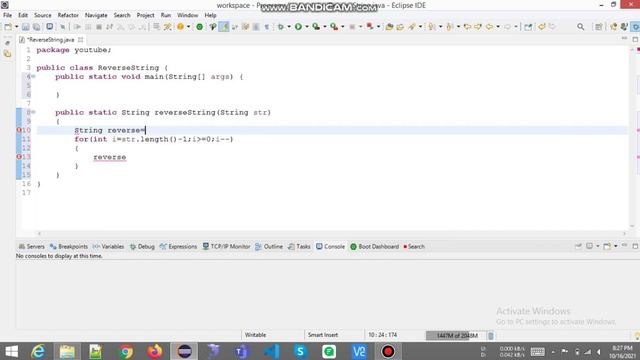Screen dimensions: 640x360
Task: Click the Coverage run toolbar icon
Action: pyautogui.click(x=316, y=27)
